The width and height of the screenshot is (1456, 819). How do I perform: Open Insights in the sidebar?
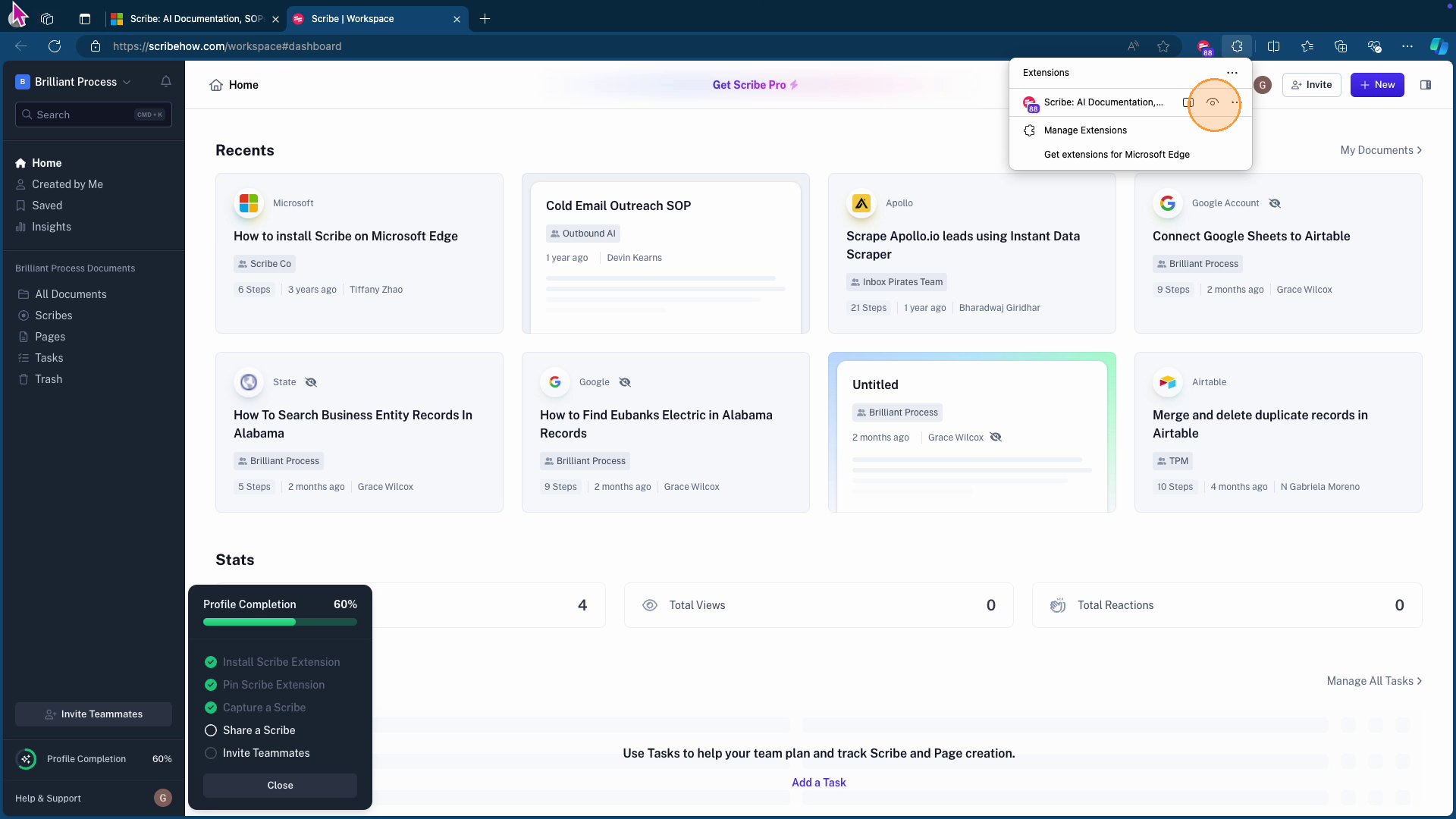tap(51, 227)
